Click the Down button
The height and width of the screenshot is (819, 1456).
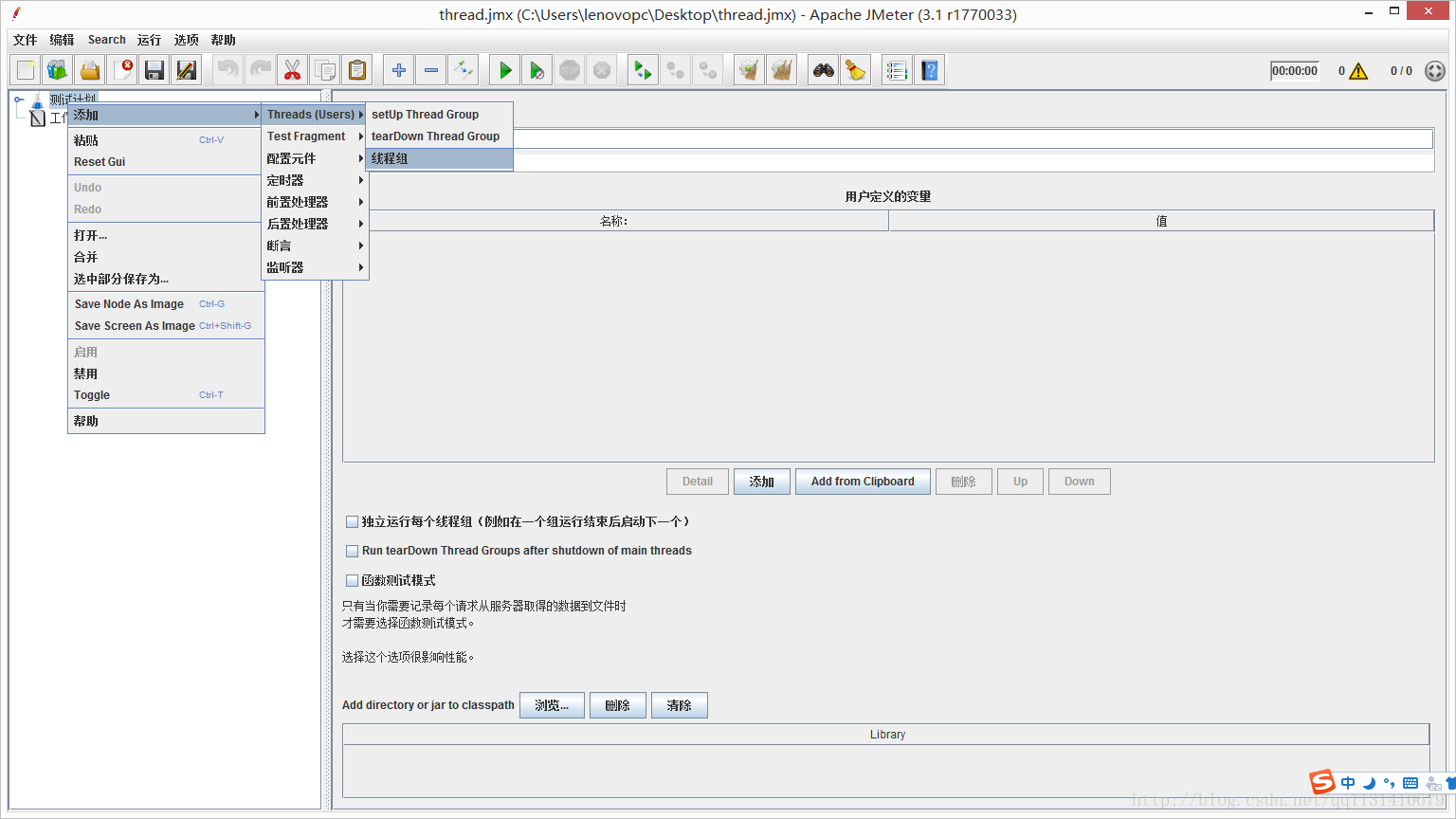[x=1080, y=482]
